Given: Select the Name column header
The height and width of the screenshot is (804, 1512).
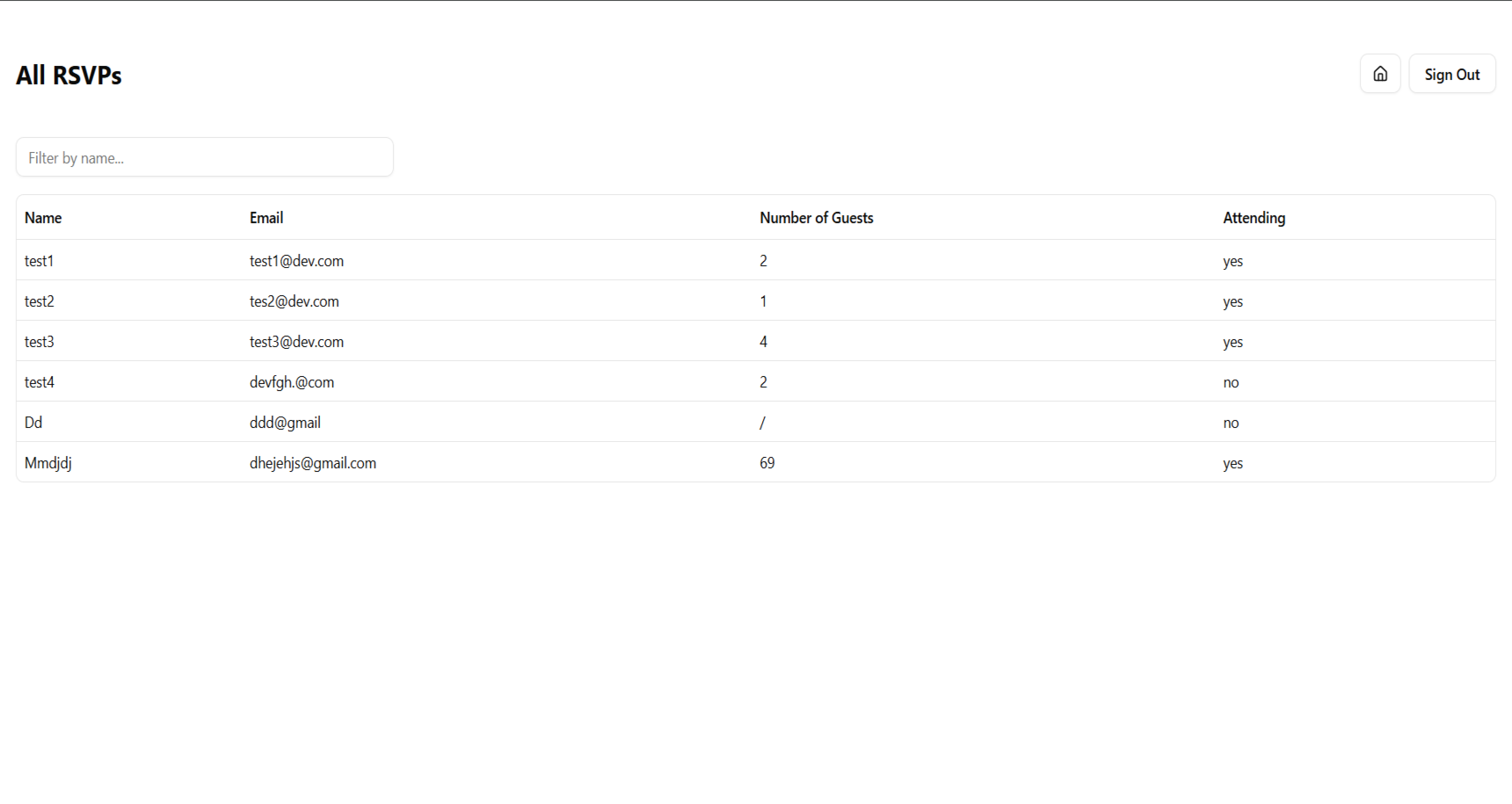Looking at the screenshot, I should (x=43, y=218).
